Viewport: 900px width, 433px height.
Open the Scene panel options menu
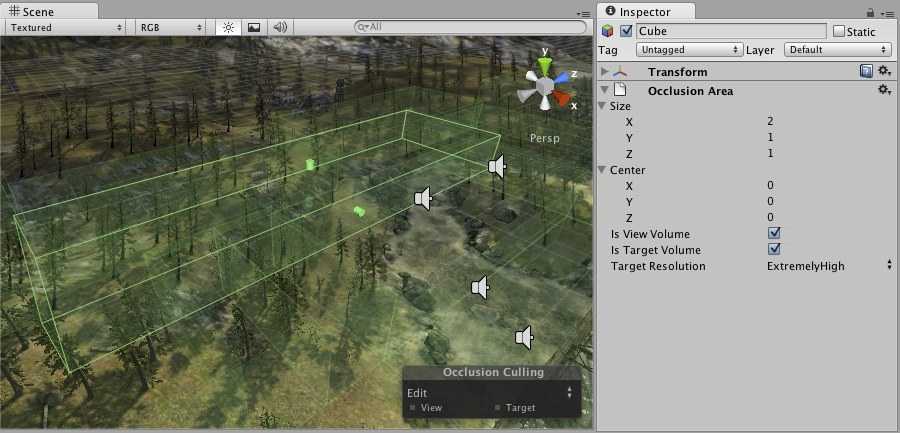click(583, 13)
